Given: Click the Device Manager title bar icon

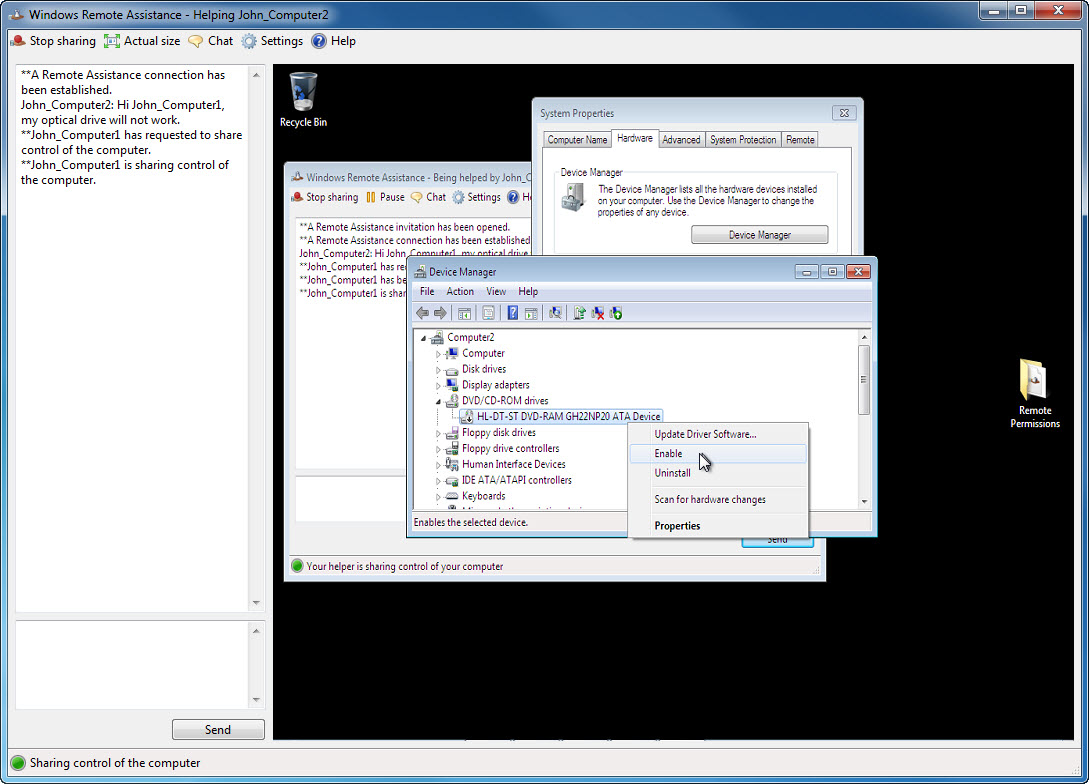Looking at the screenshot, I should tap(420, 272).
